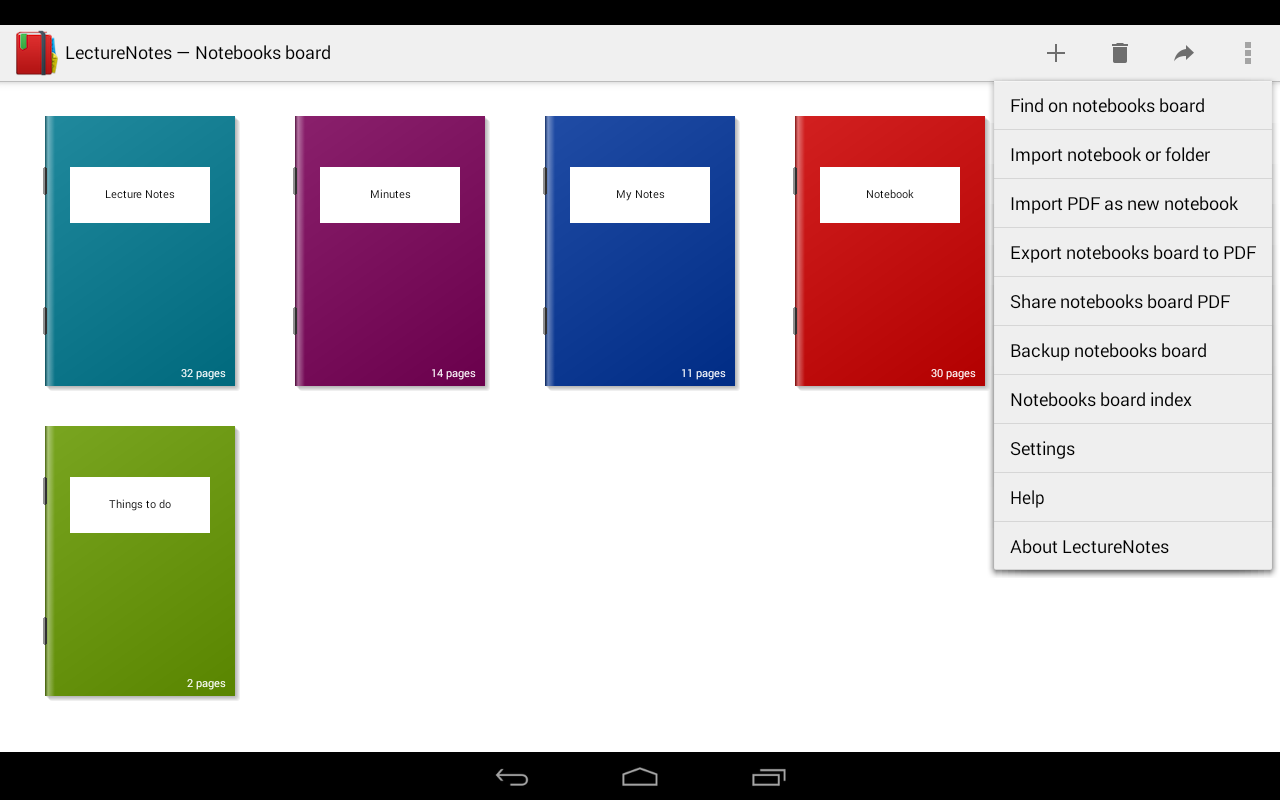Open Help from the menu

pyautogui.click(x=1026, y=497)
